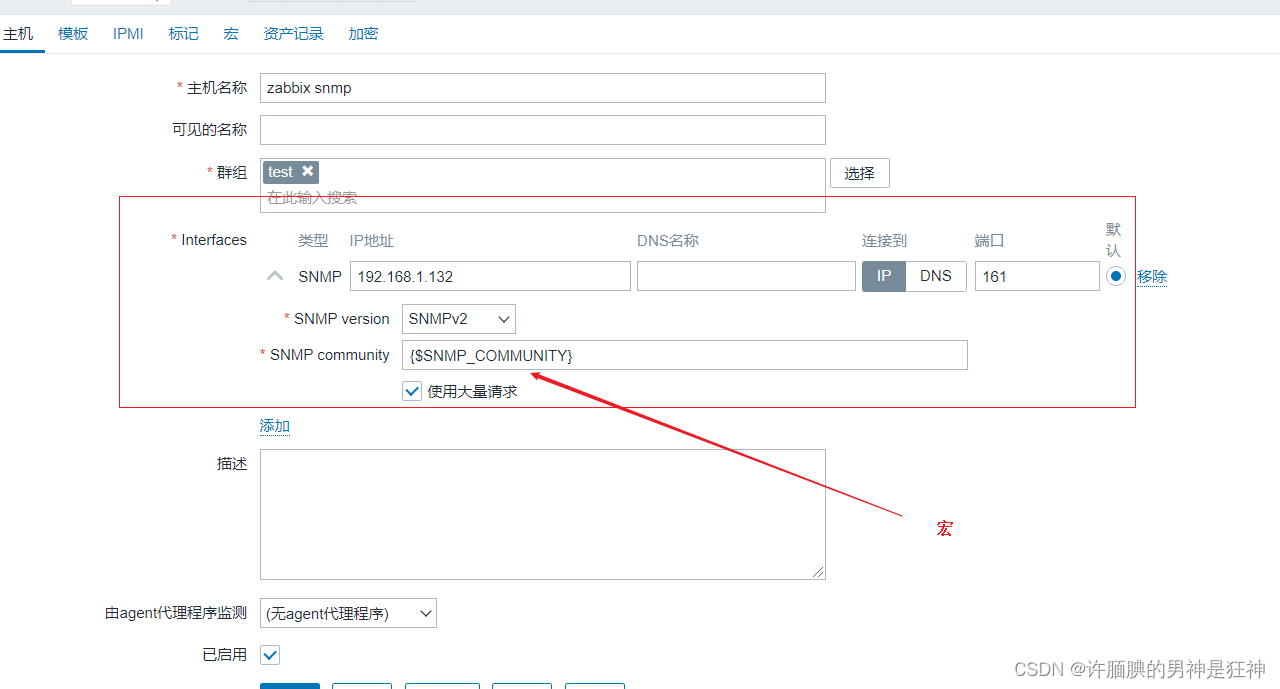Remove the test group tag
Image resolution: width=1280 pixels, height=689 pixels.
pyautogui.click(x=308, y=172)
